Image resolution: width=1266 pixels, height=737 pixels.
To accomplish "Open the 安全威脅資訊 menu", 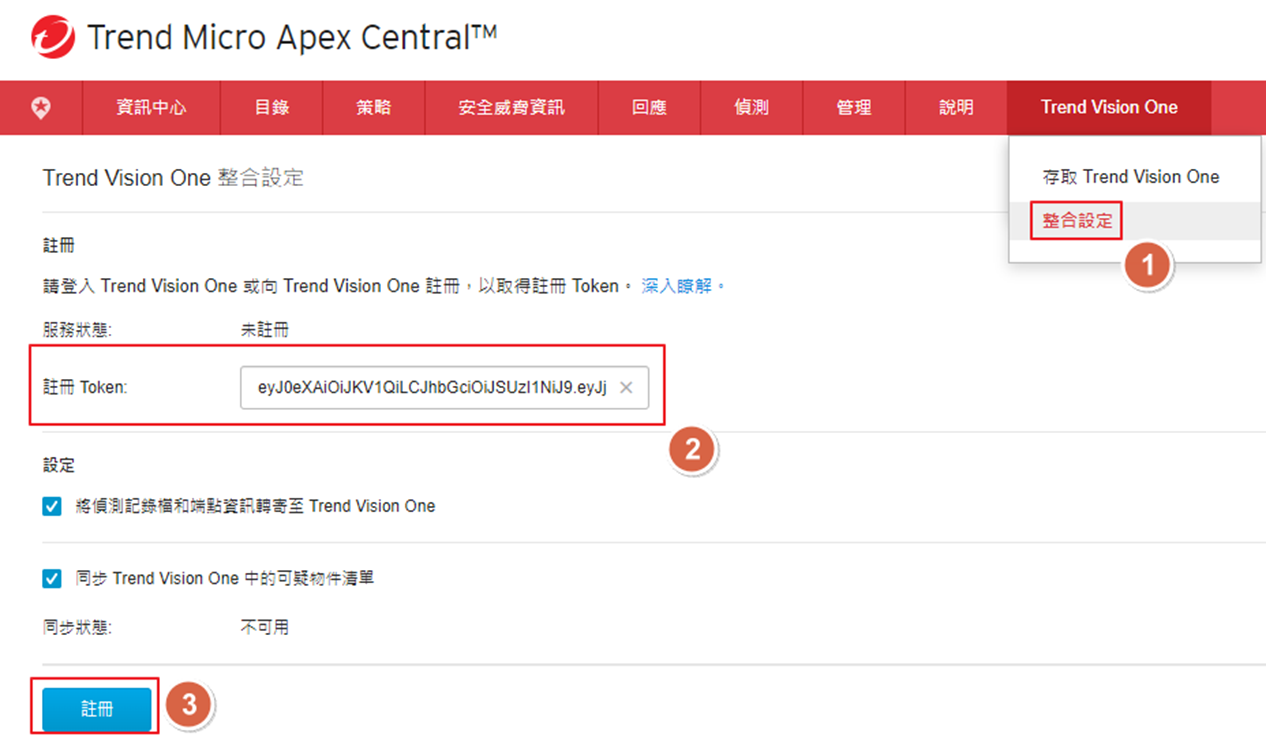I will pyautogui.click(x=511, y=108).
